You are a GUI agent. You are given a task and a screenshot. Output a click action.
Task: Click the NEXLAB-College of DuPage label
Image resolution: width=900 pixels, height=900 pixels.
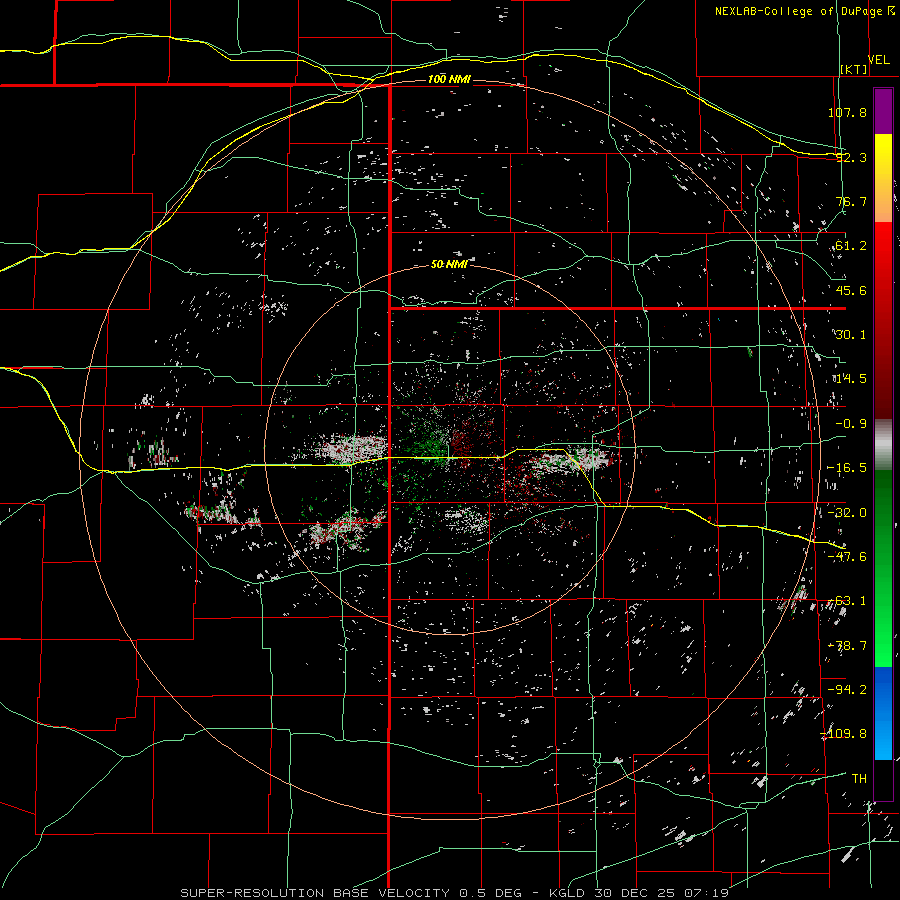pos(800,11)
